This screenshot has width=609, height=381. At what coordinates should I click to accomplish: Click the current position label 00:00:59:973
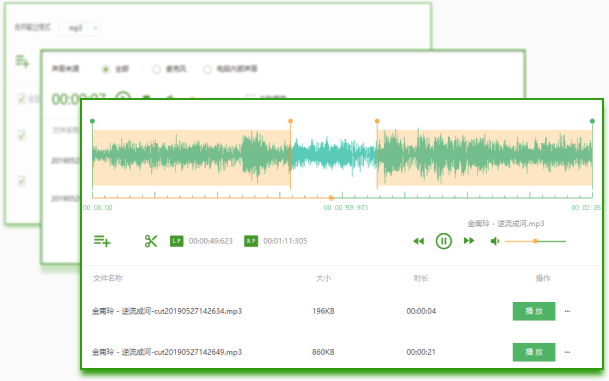pos(346,208)
